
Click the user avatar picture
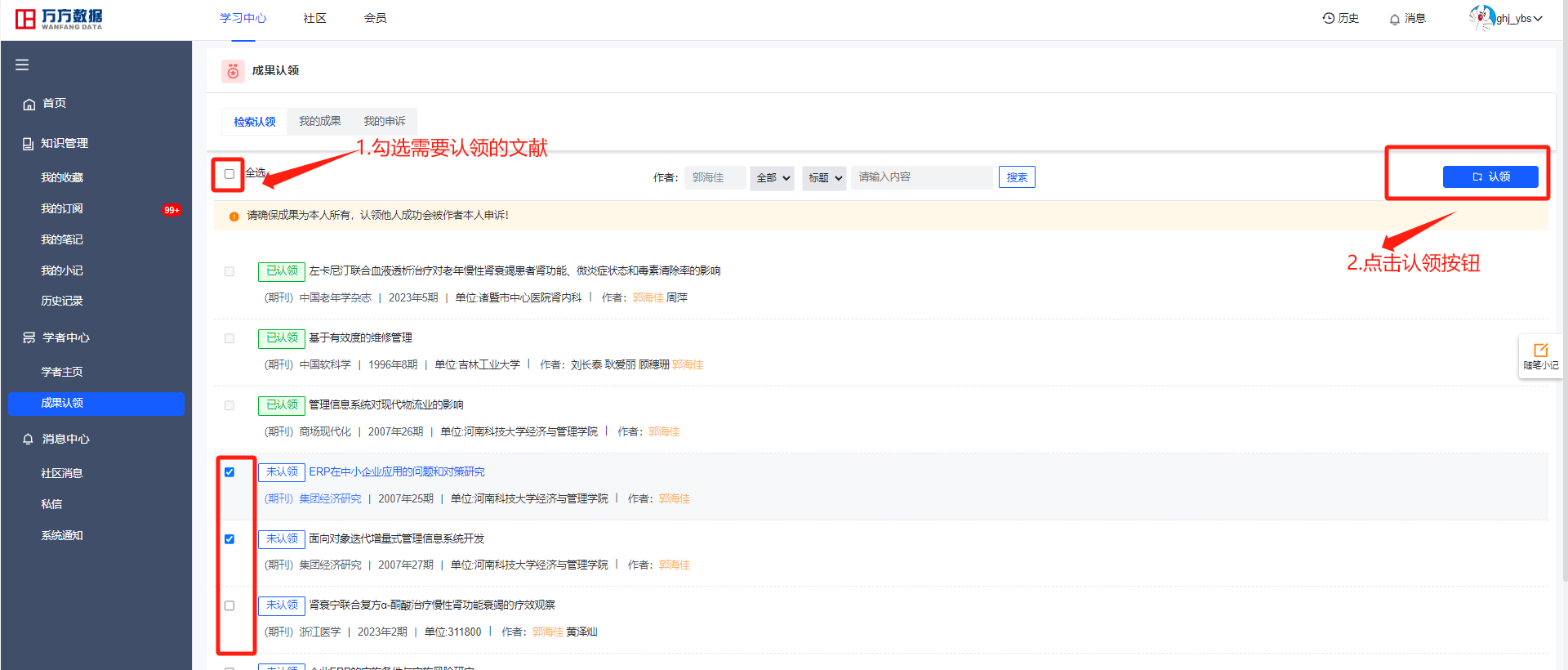point(1481,17)
